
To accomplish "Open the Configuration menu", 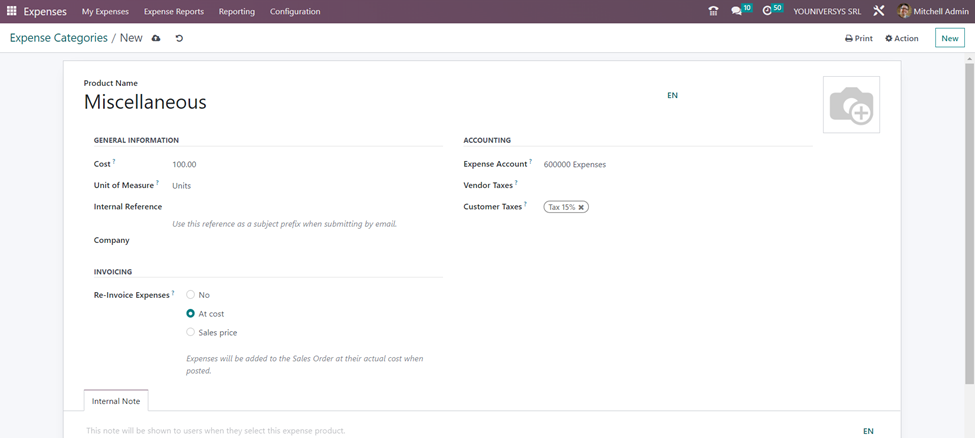I will [x=295, y=11].
